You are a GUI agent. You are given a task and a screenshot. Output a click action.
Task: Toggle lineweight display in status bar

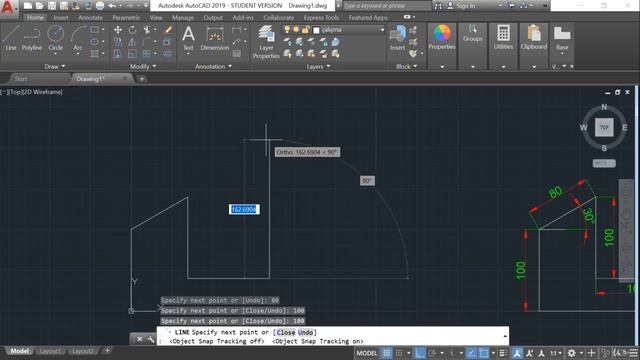tap(503, 353)
